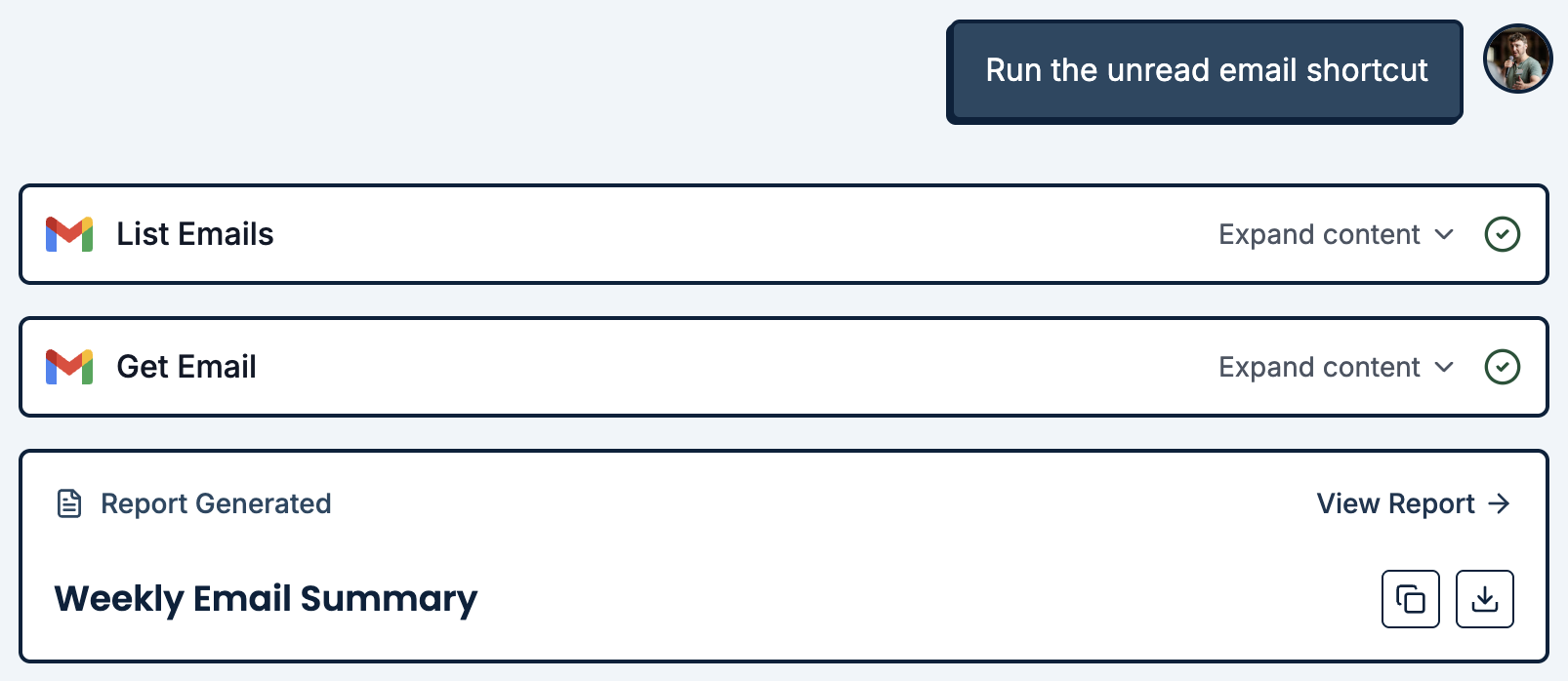1568x681 pixels.
Task: Click the Gmail icon beside Get Email
Action: point(69,367)
